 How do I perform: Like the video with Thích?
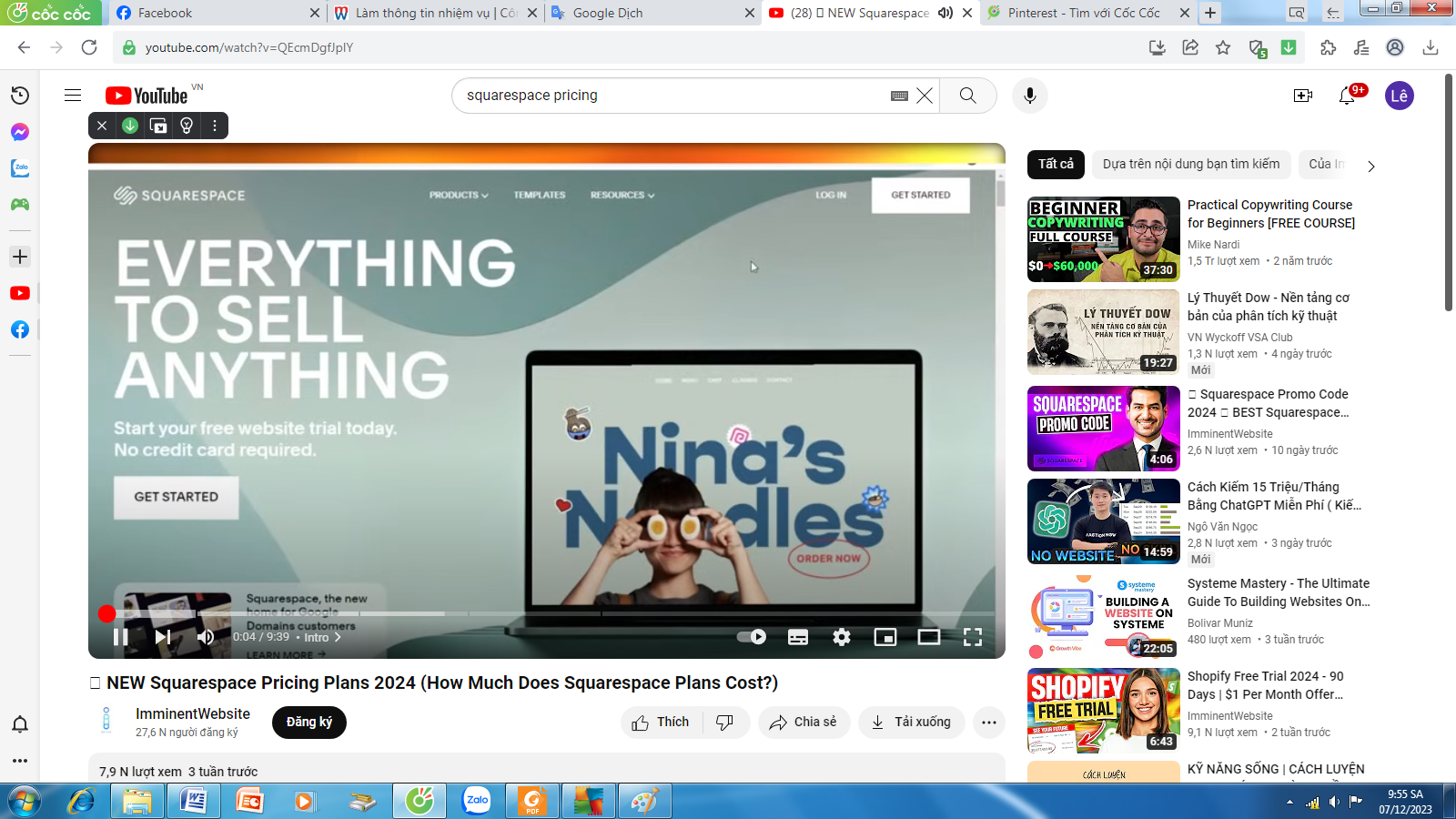point(662,723)
